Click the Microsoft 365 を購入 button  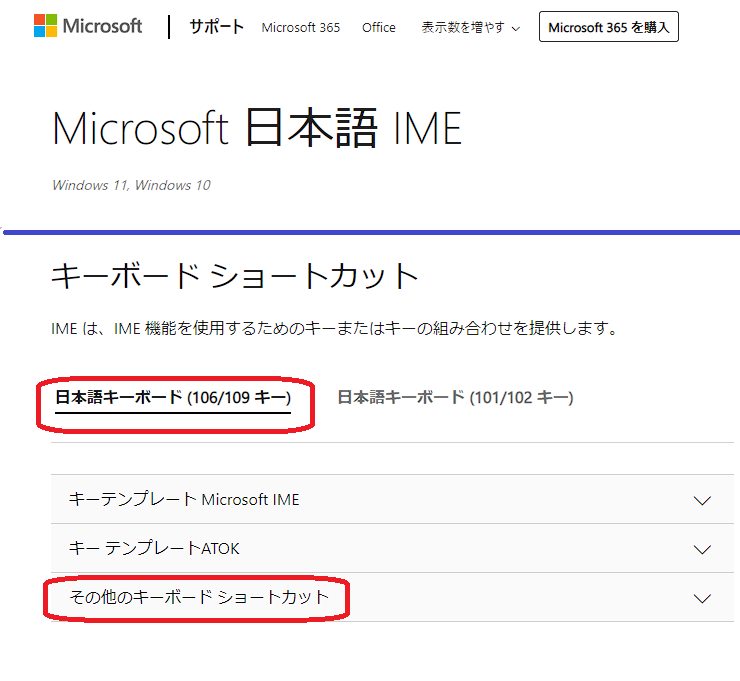609,27
